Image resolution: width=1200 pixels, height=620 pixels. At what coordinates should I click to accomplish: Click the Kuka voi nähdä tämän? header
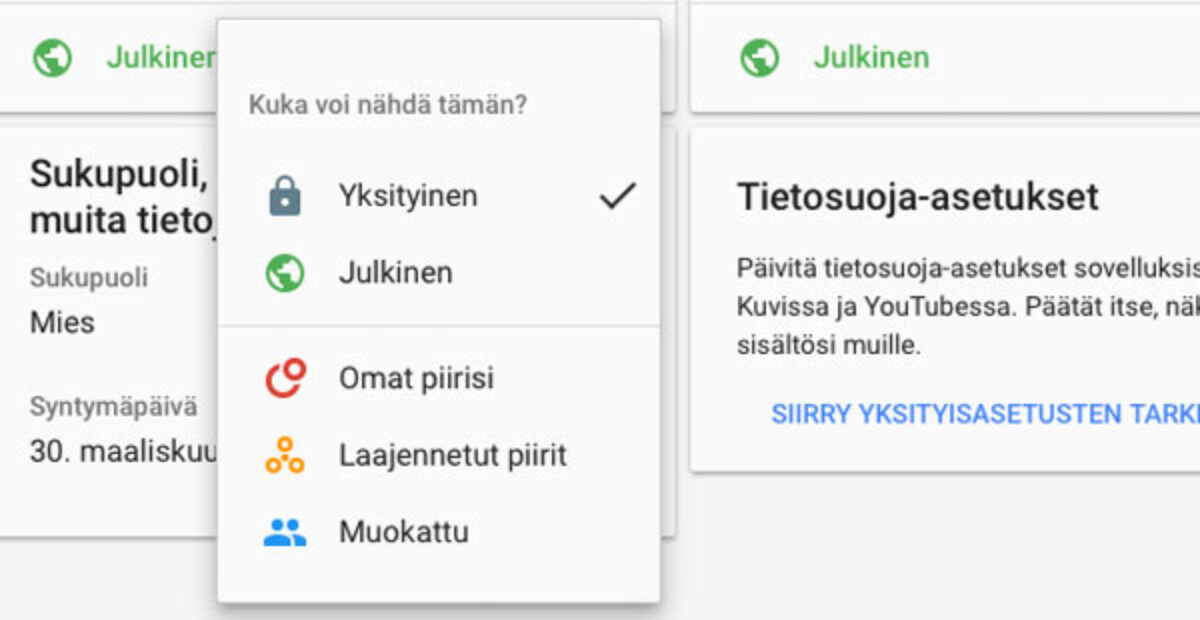point(387,105)
